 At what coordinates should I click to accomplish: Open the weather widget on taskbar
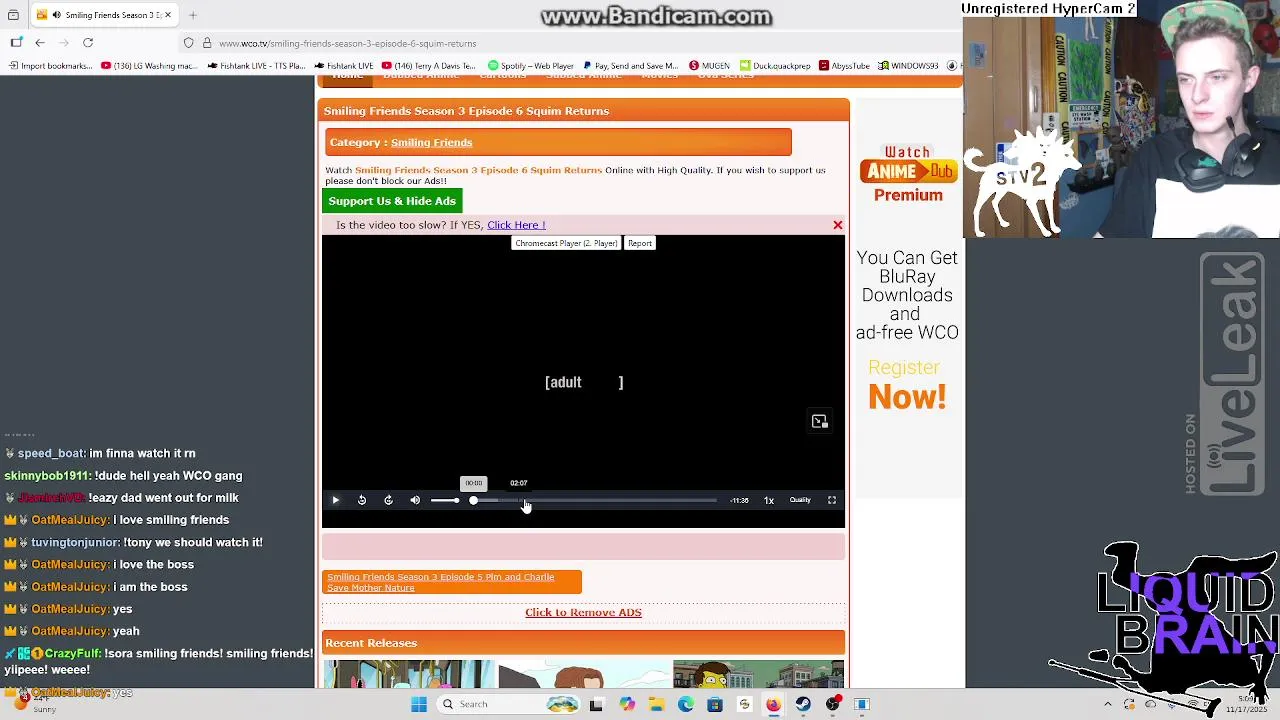coord(30,704)
